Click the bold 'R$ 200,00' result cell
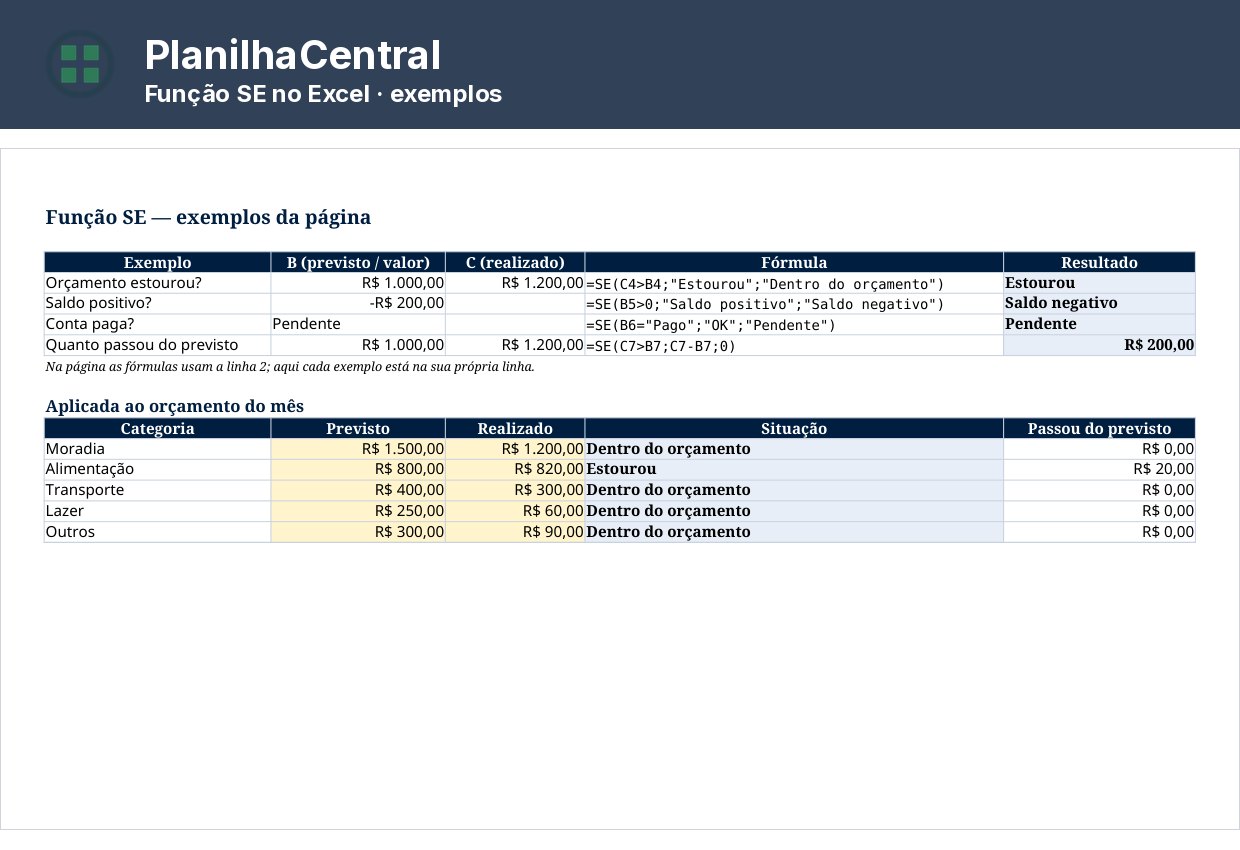 click(x=1099, y=345)
